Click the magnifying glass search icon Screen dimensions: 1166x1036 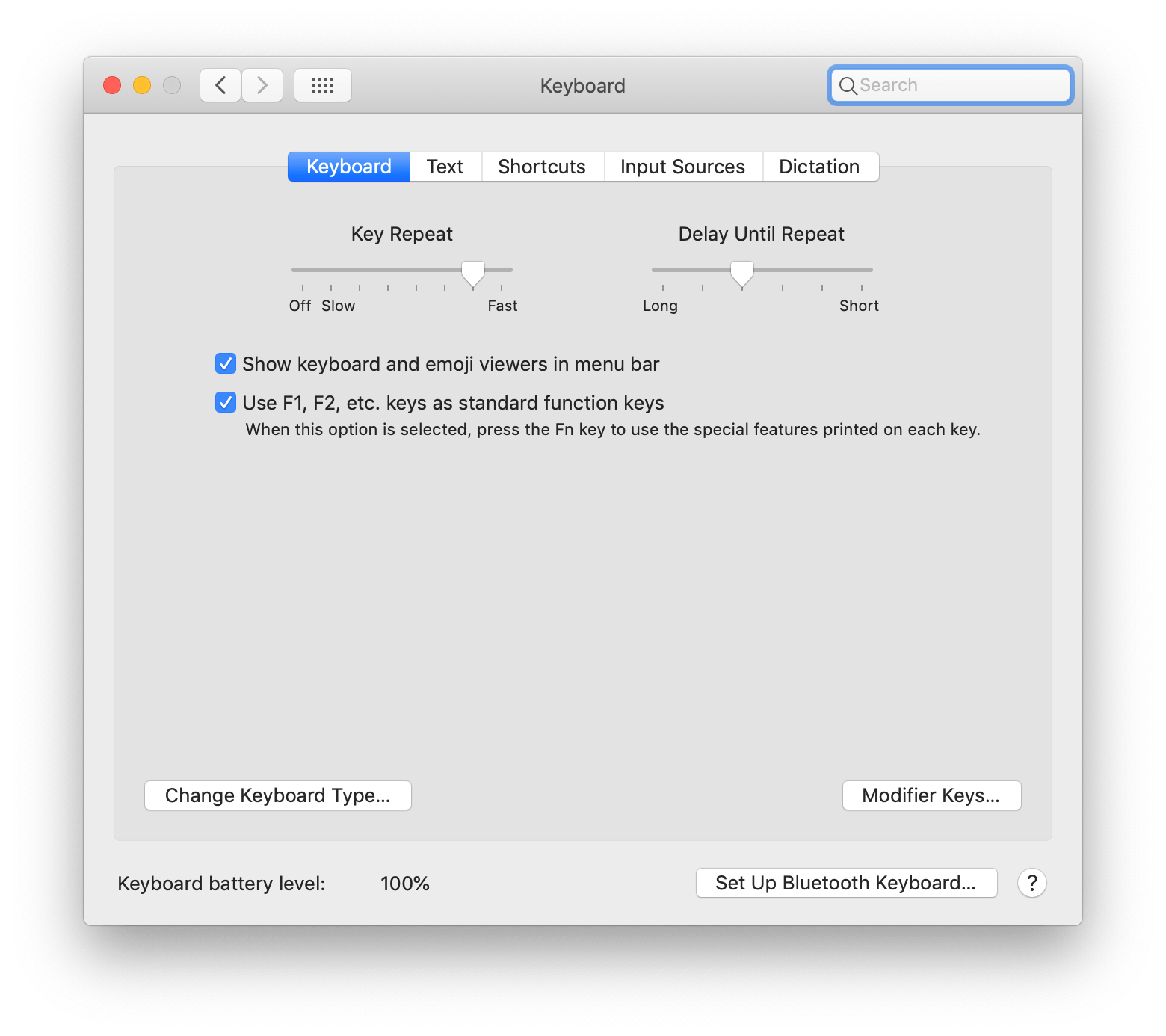(848, 86)
